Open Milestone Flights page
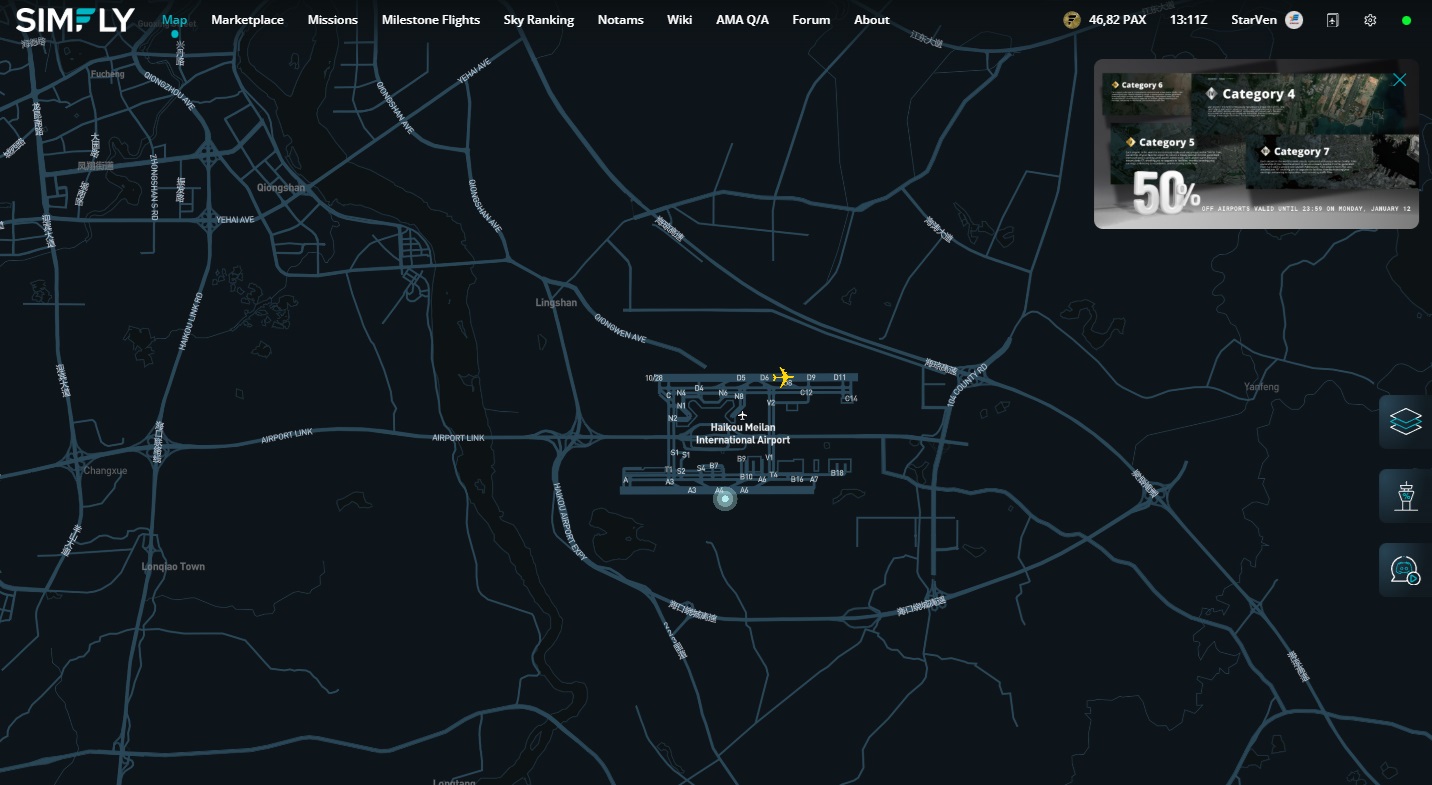The width and height of the screenshot is (1432, 785). [x=430, y=20]
